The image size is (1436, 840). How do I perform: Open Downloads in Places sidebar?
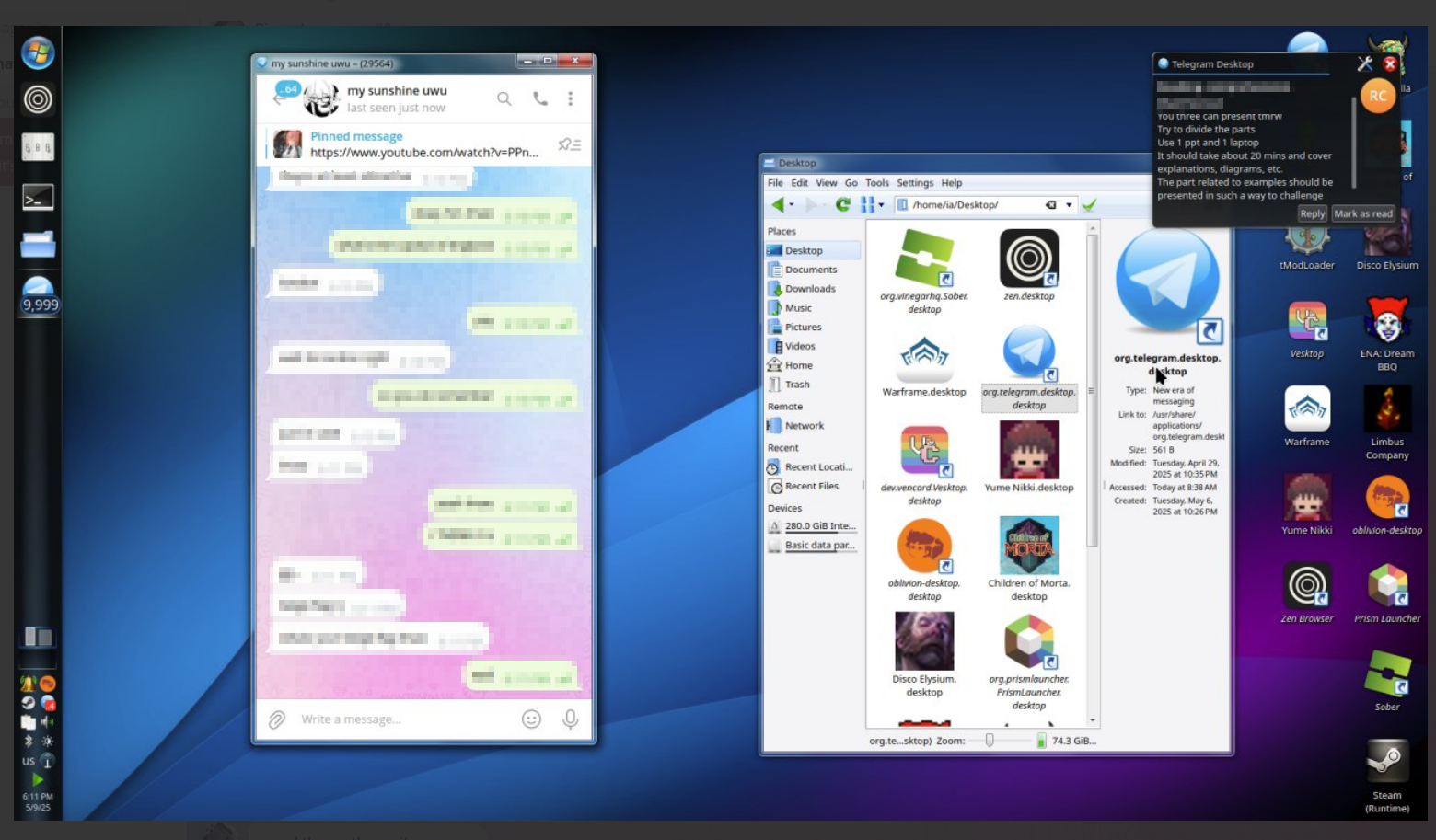(813, 289)
